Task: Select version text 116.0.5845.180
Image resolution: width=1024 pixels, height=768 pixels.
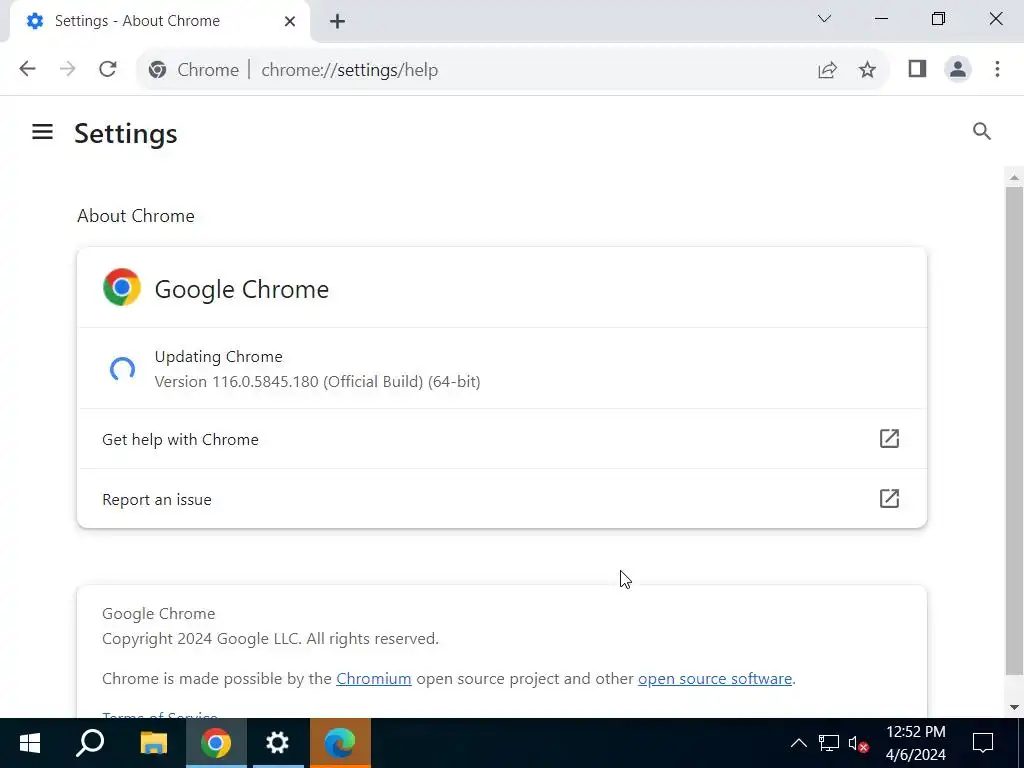Action: (265, 381)
